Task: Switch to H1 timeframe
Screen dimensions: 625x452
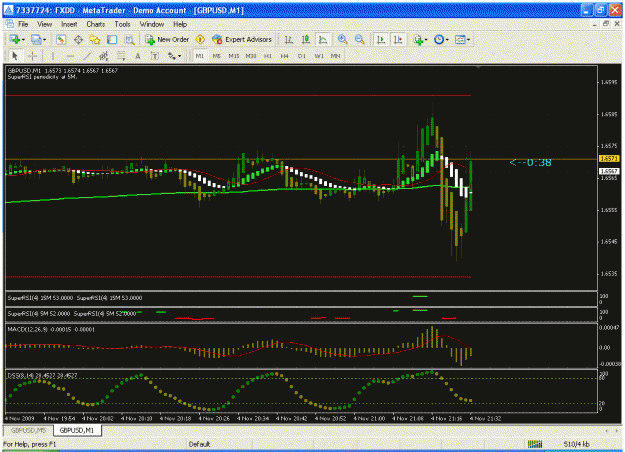Action: point(268,56)
